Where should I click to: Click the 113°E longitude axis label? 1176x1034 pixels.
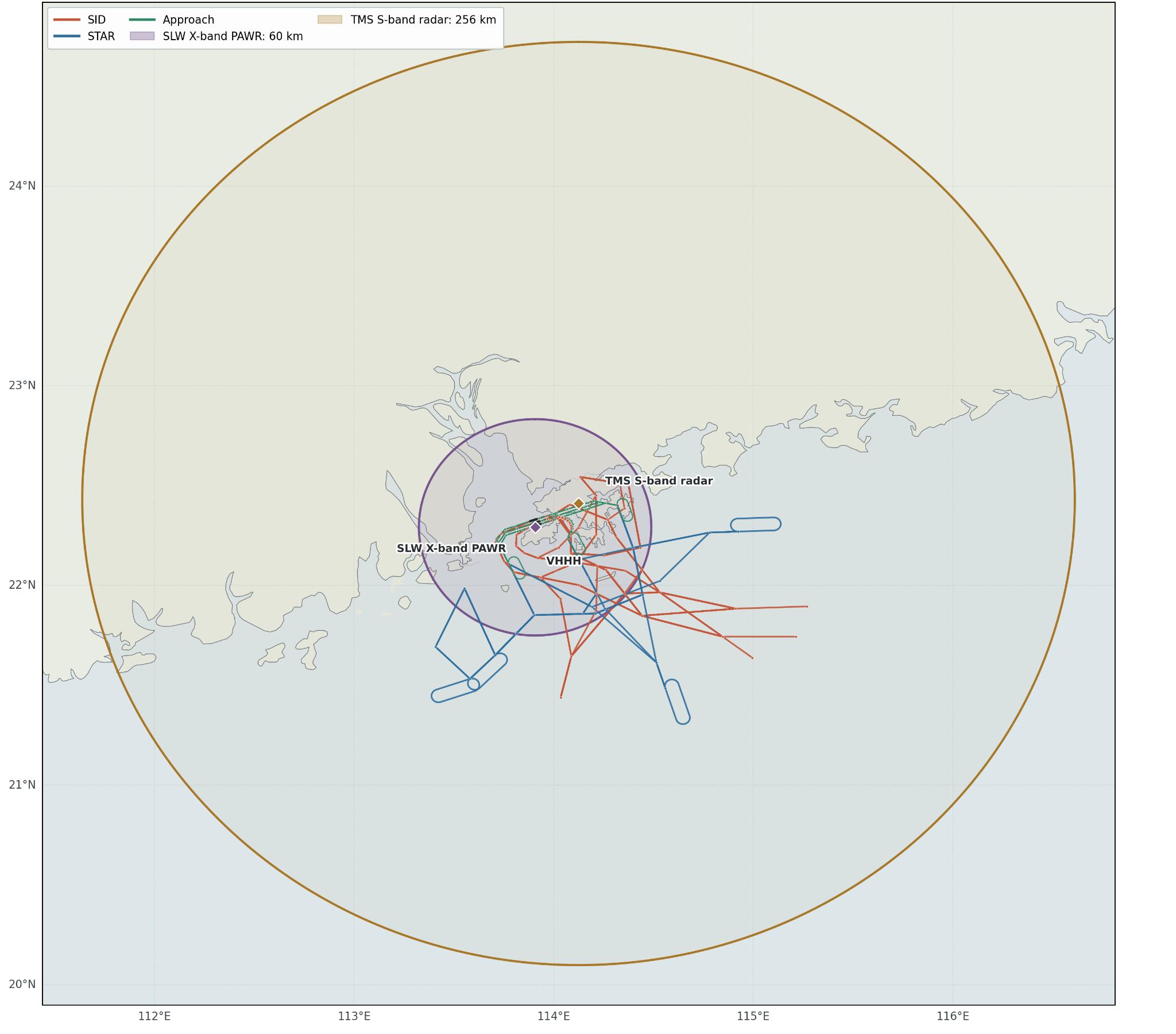(354, 1016)
